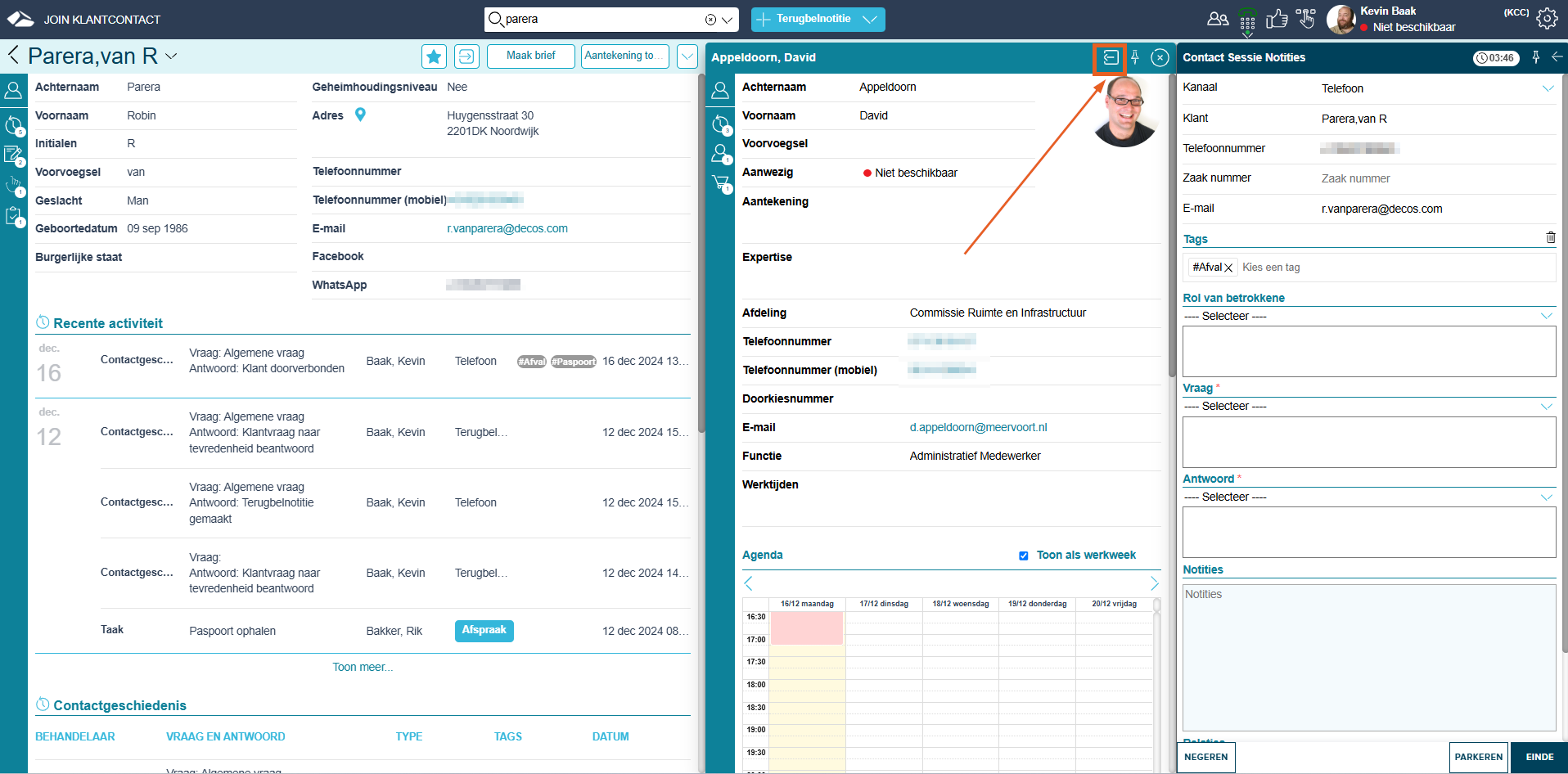Open shopping cart icon in Appeldoorn sidebar
This screenshot has width=1568, height=774.
pos(721,184)
